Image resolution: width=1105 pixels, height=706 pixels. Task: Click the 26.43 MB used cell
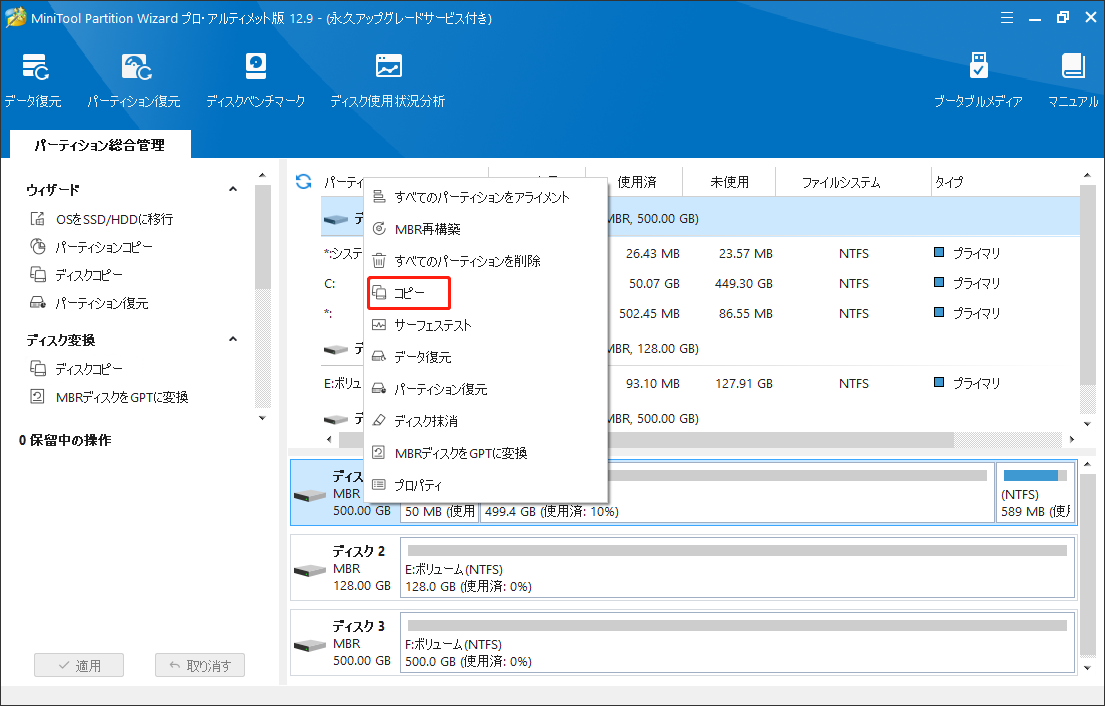pyautogui.click(x=653, y=254)
